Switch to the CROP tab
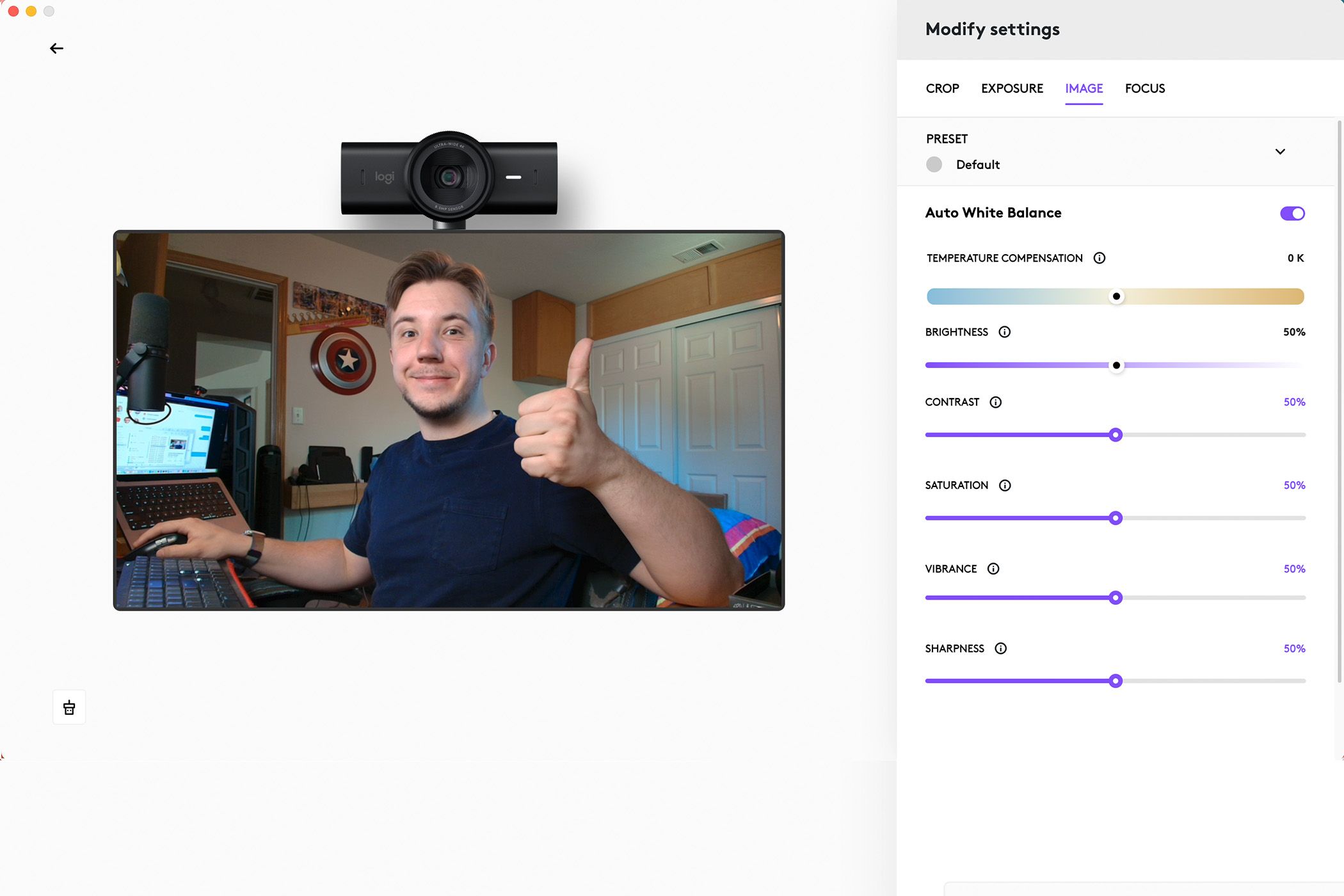1344x896 pixels. pyautogui.click(x=942, y=88)
